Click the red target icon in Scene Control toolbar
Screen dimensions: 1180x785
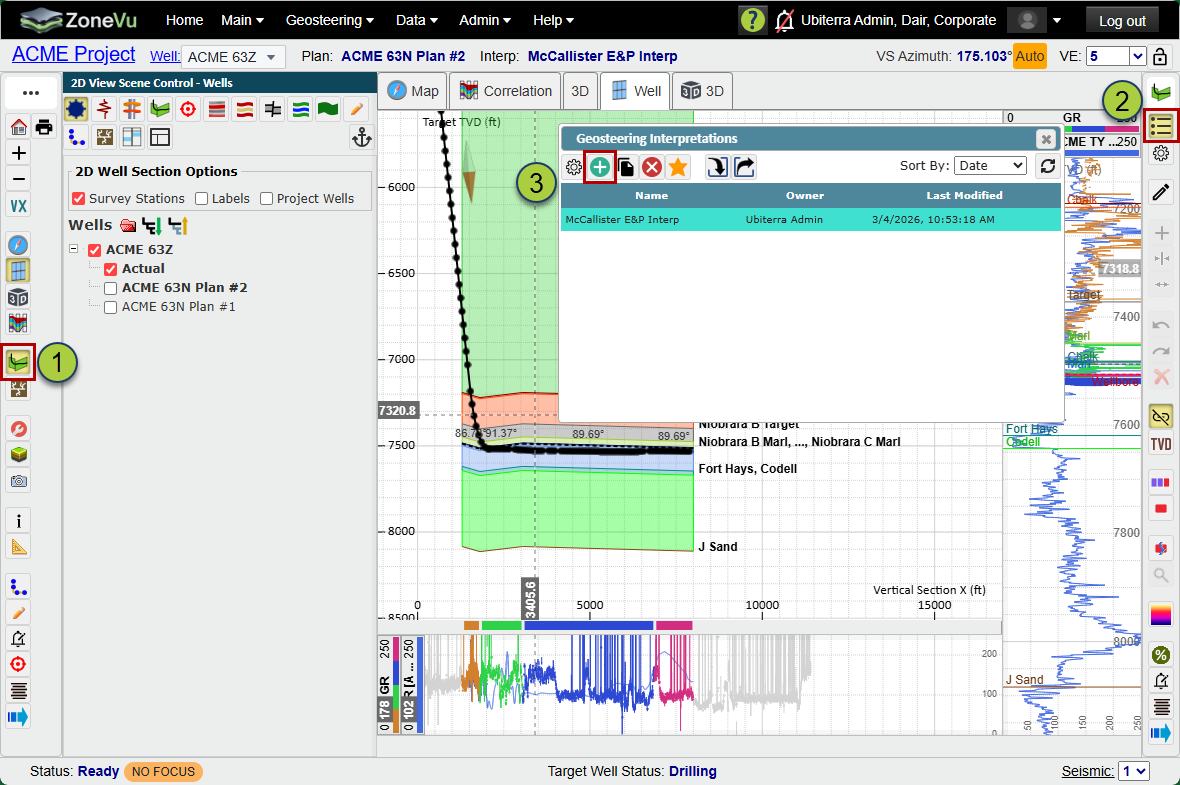tap(188, 110)
